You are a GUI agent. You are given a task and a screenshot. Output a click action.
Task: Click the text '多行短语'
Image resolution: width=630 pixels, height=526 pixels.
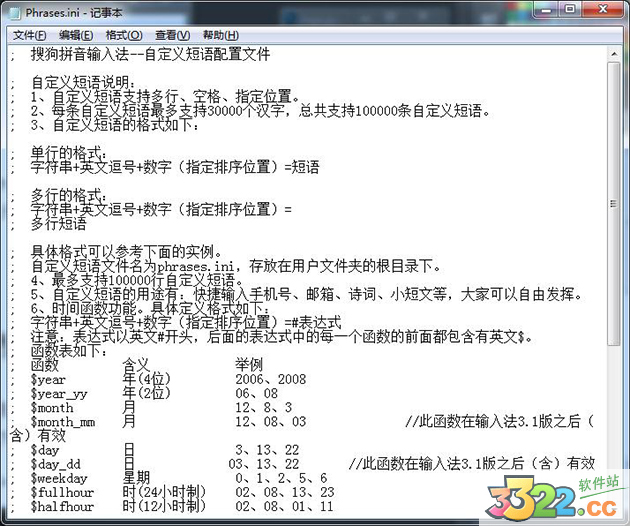tap(59, 224)
